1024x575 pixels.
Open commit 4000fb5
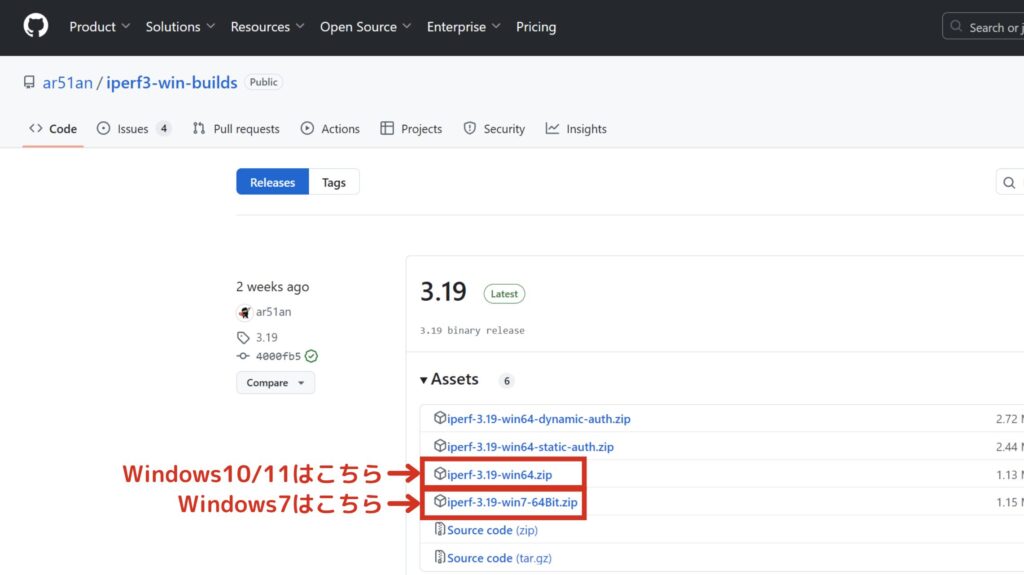pyautogui.click(x=278, y=356)
